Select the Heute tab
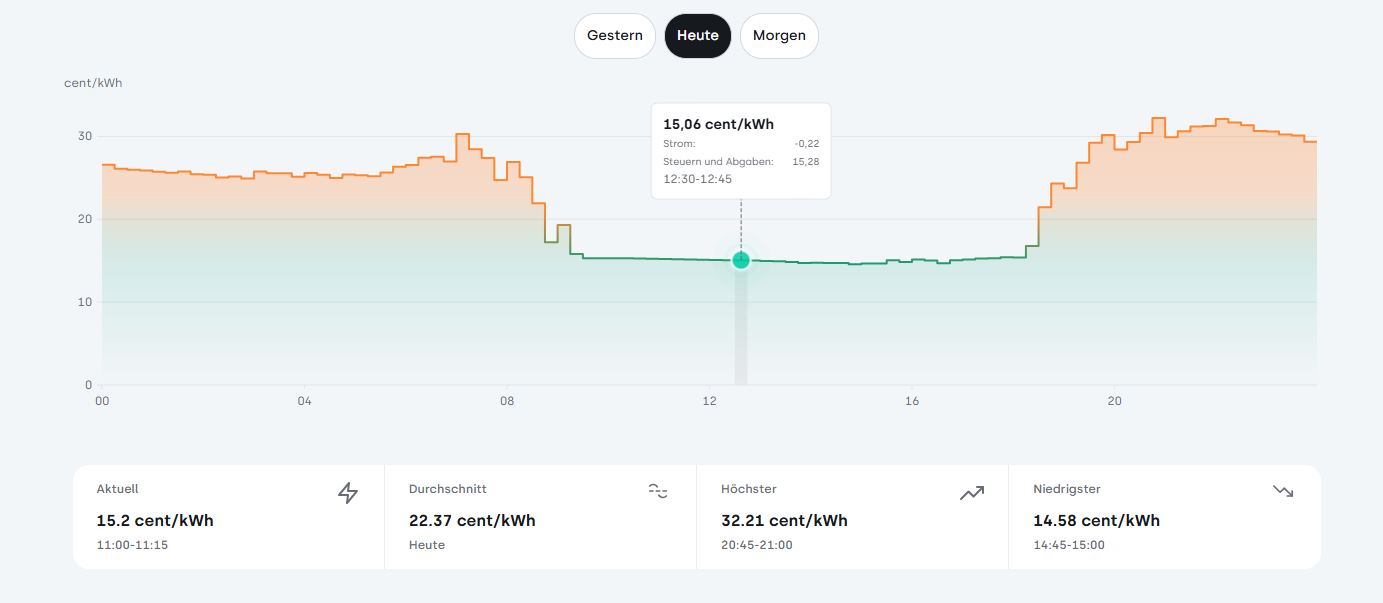 tap(698, 36)
